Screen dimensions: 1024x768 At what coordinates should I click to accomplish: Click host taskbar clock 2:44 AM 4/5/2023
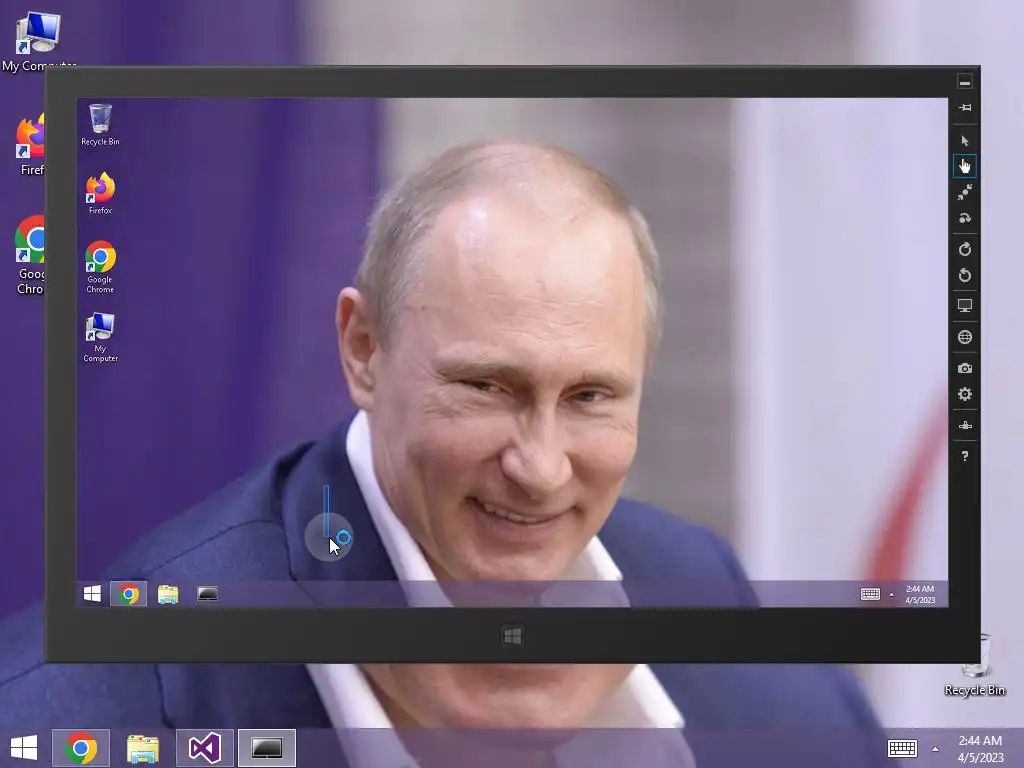coord(980,748)
